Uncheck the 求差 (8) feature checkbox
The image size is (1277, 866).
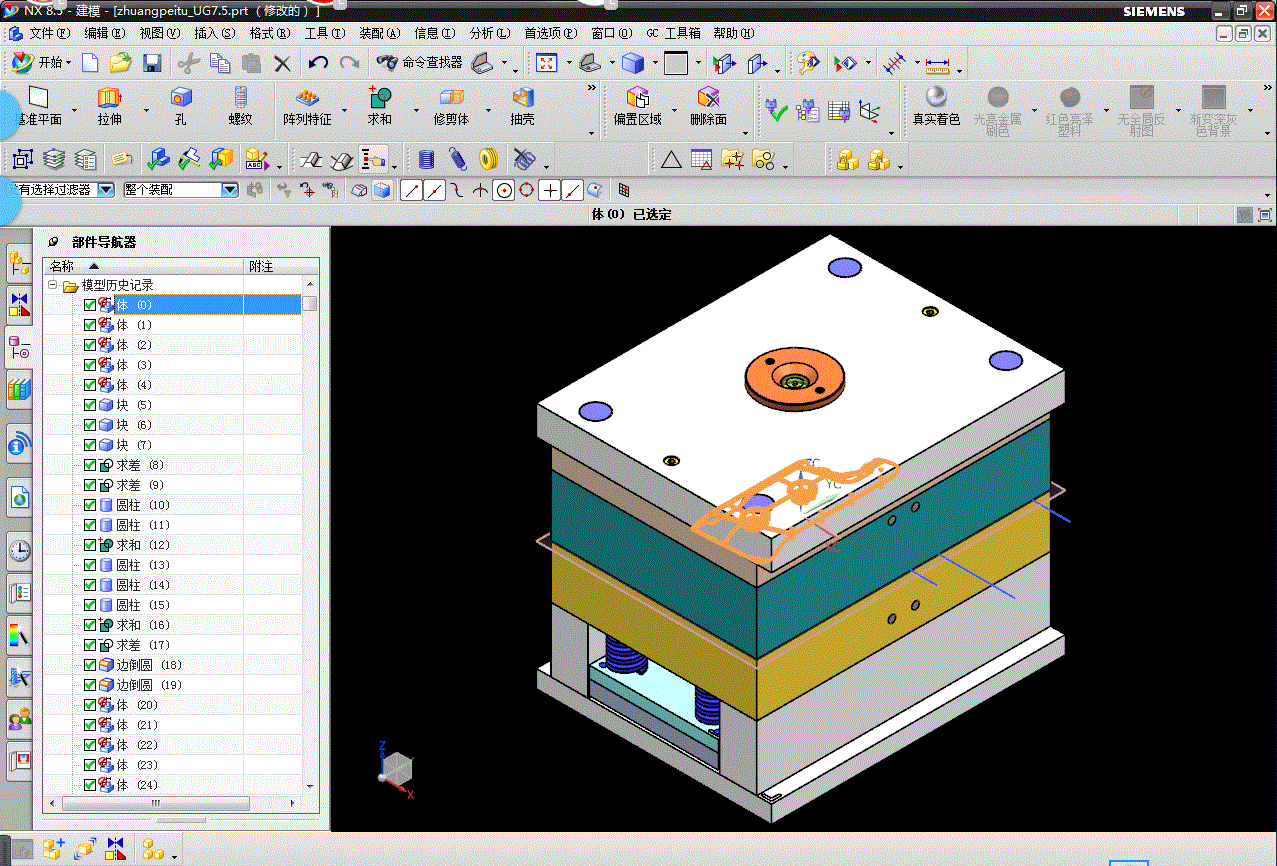(90, 464)
